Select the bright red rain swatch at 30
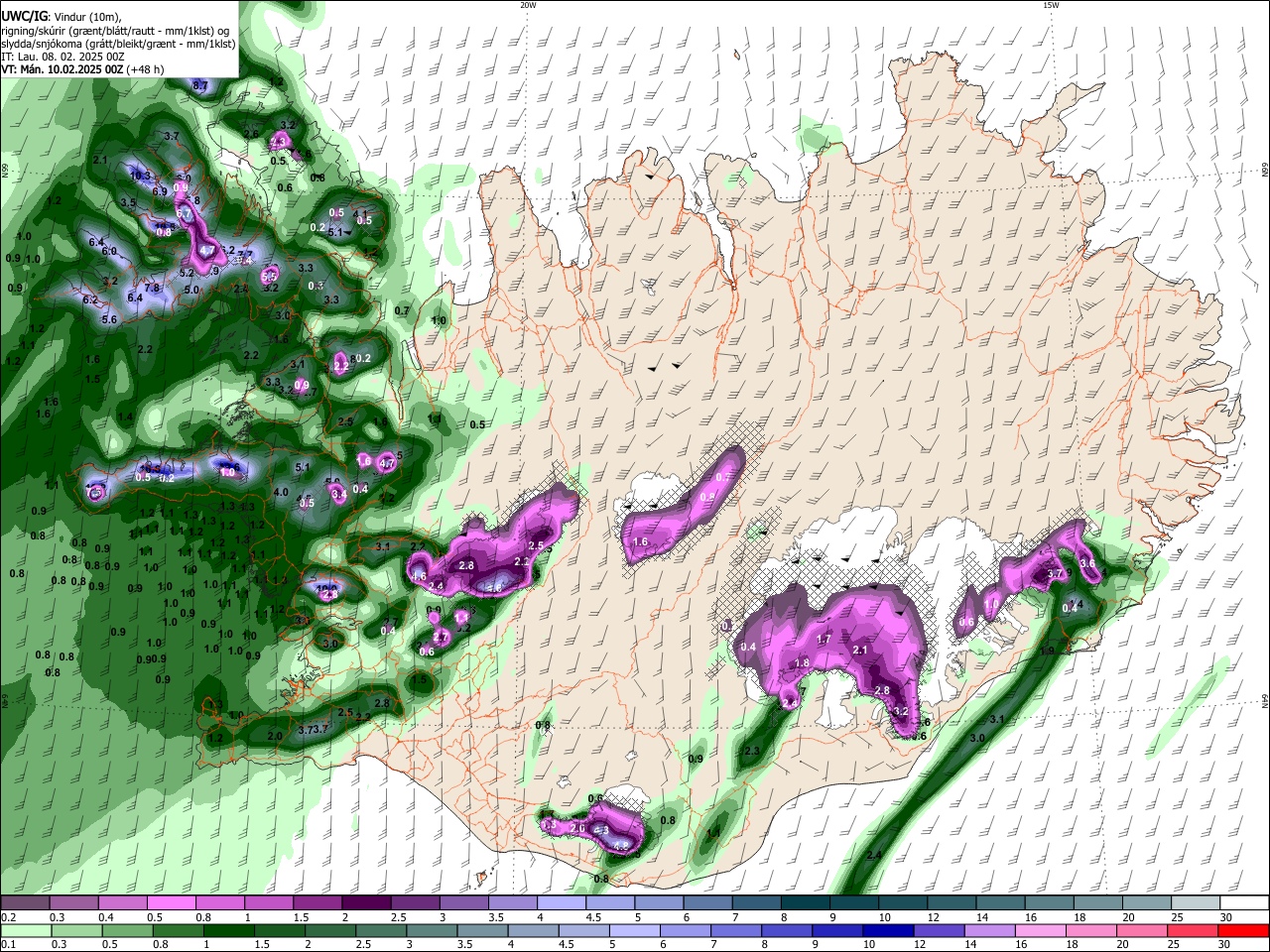The height and width of the screenshot is (952, 1270). (x=1245, y=931)
